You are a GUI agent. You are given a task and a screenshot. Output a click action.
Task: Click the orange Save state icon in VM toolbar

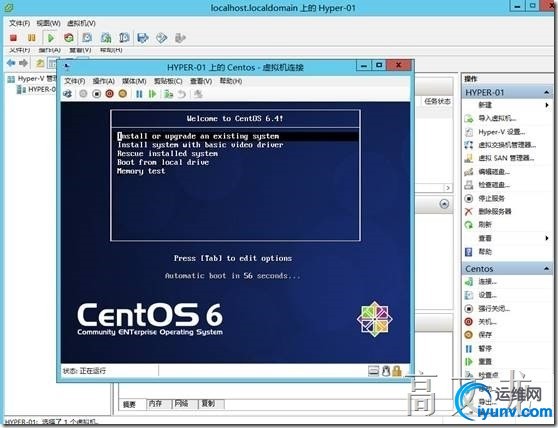[123, 94]
